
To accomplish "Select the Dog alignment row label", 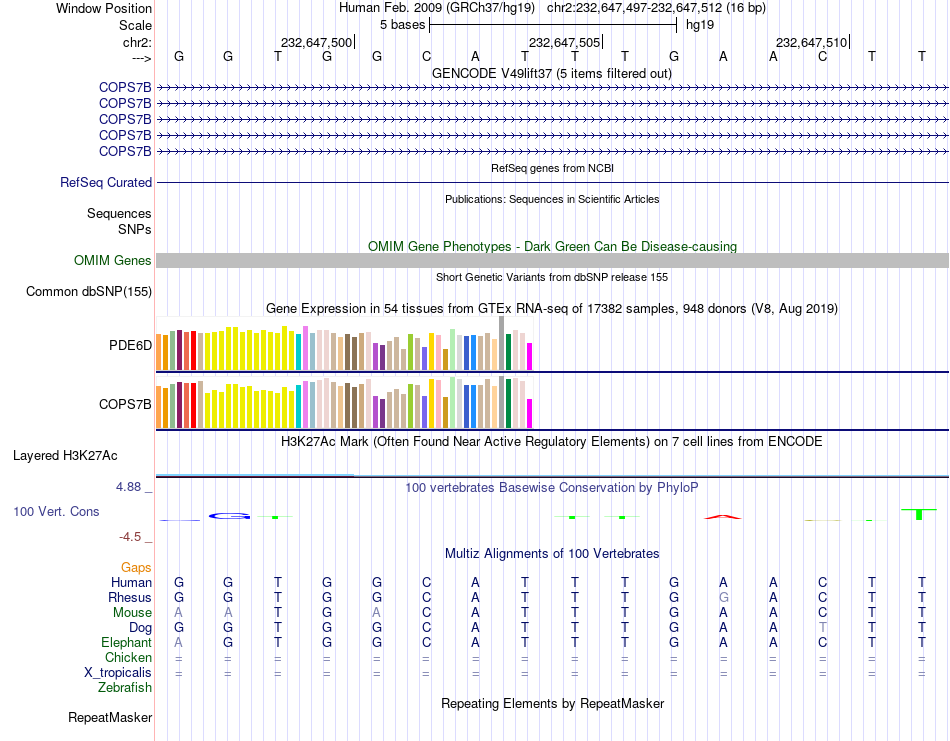I will point(140,628).
